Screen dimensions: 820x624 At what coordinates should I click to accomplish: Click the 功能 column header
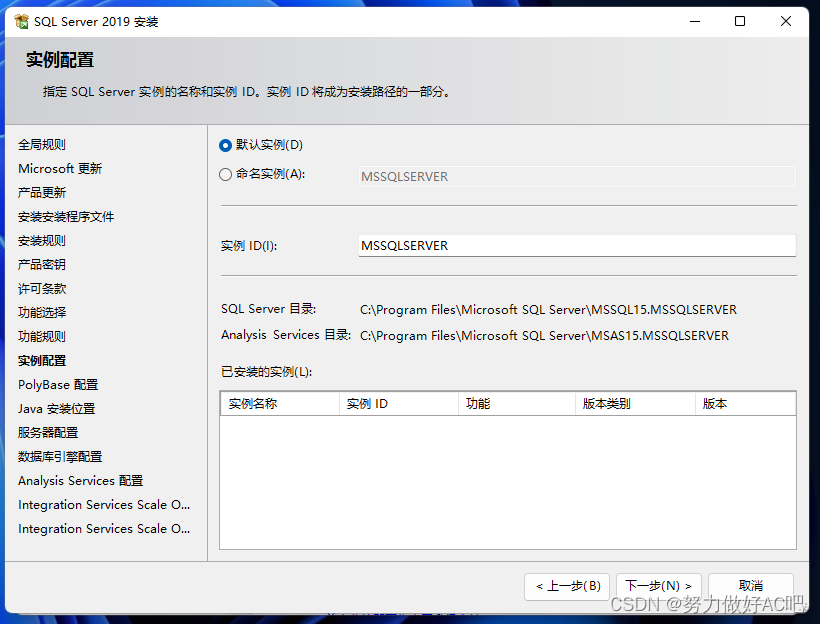point(517,404)
